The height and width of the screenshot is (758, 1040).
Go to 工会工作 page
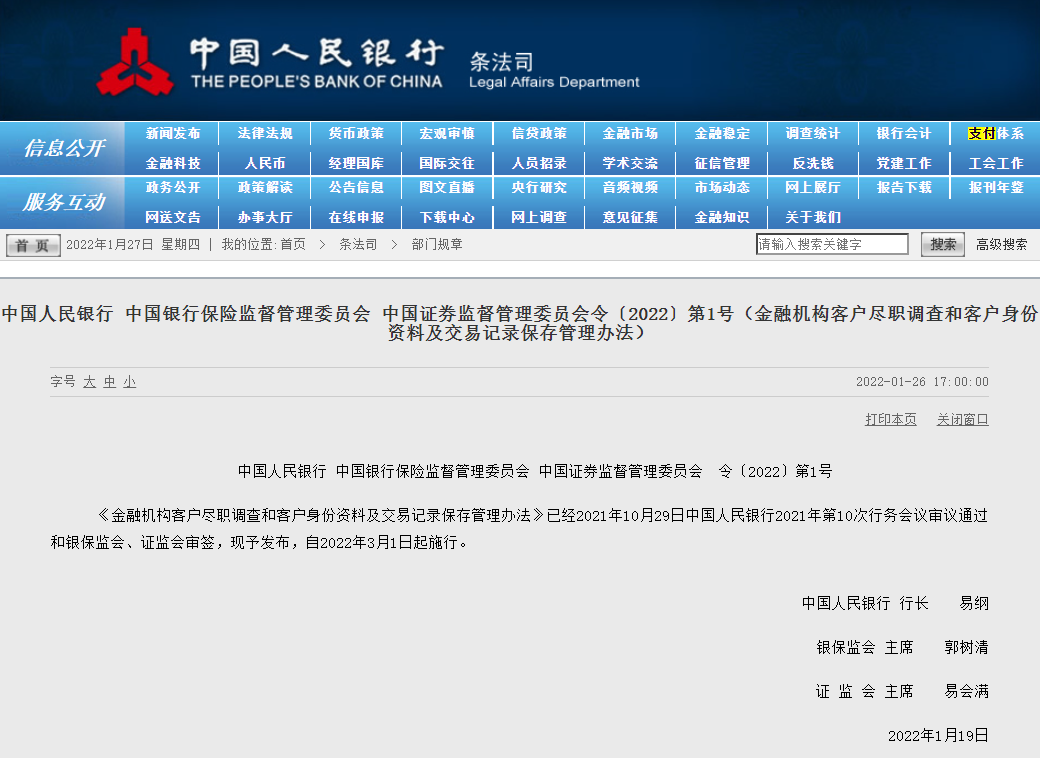996,163
